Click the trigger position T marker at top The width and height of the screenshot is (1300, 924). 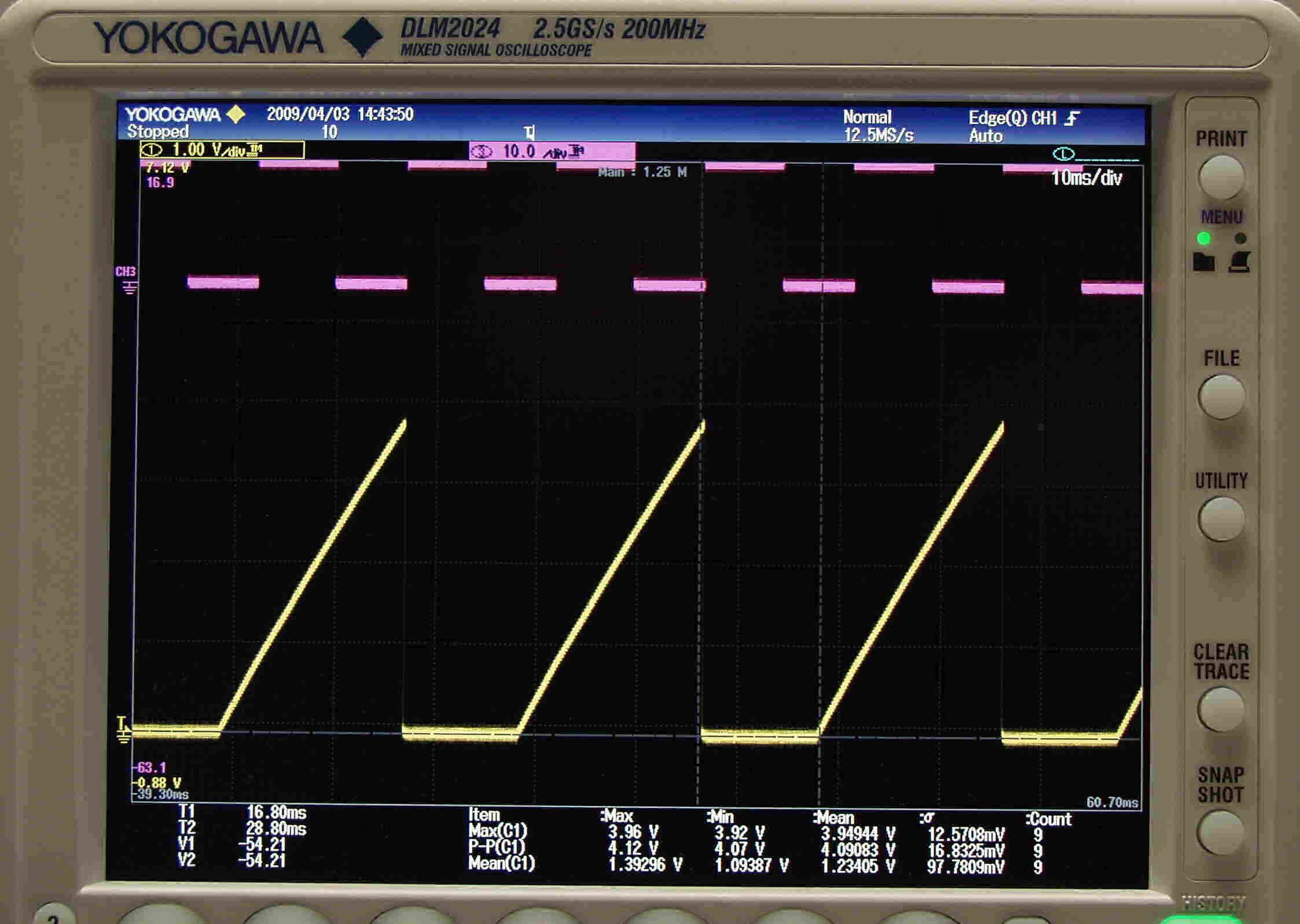click(530, 133)
